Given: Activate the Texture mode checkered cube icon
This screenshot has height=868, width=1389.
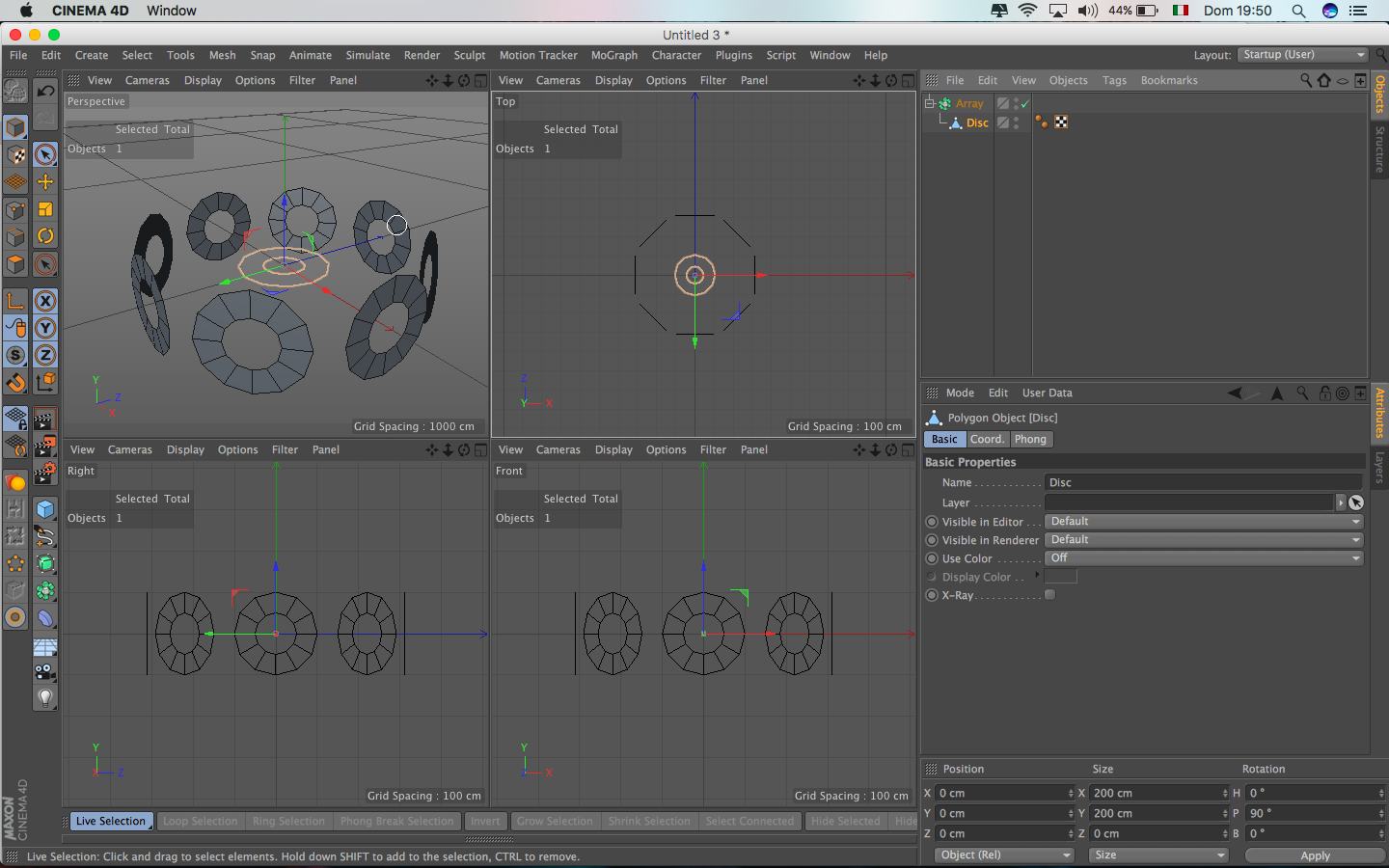Looking at the screenshot, I should coord(15,154).
